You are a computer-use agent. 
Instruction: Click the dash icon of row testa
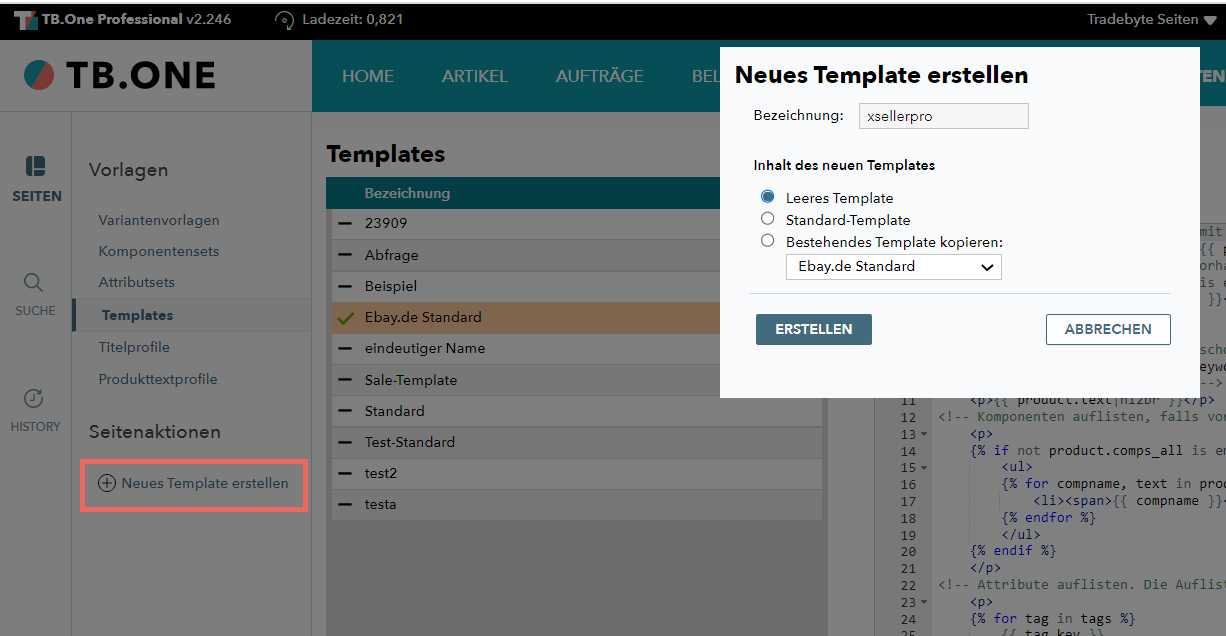coord(346,505)
